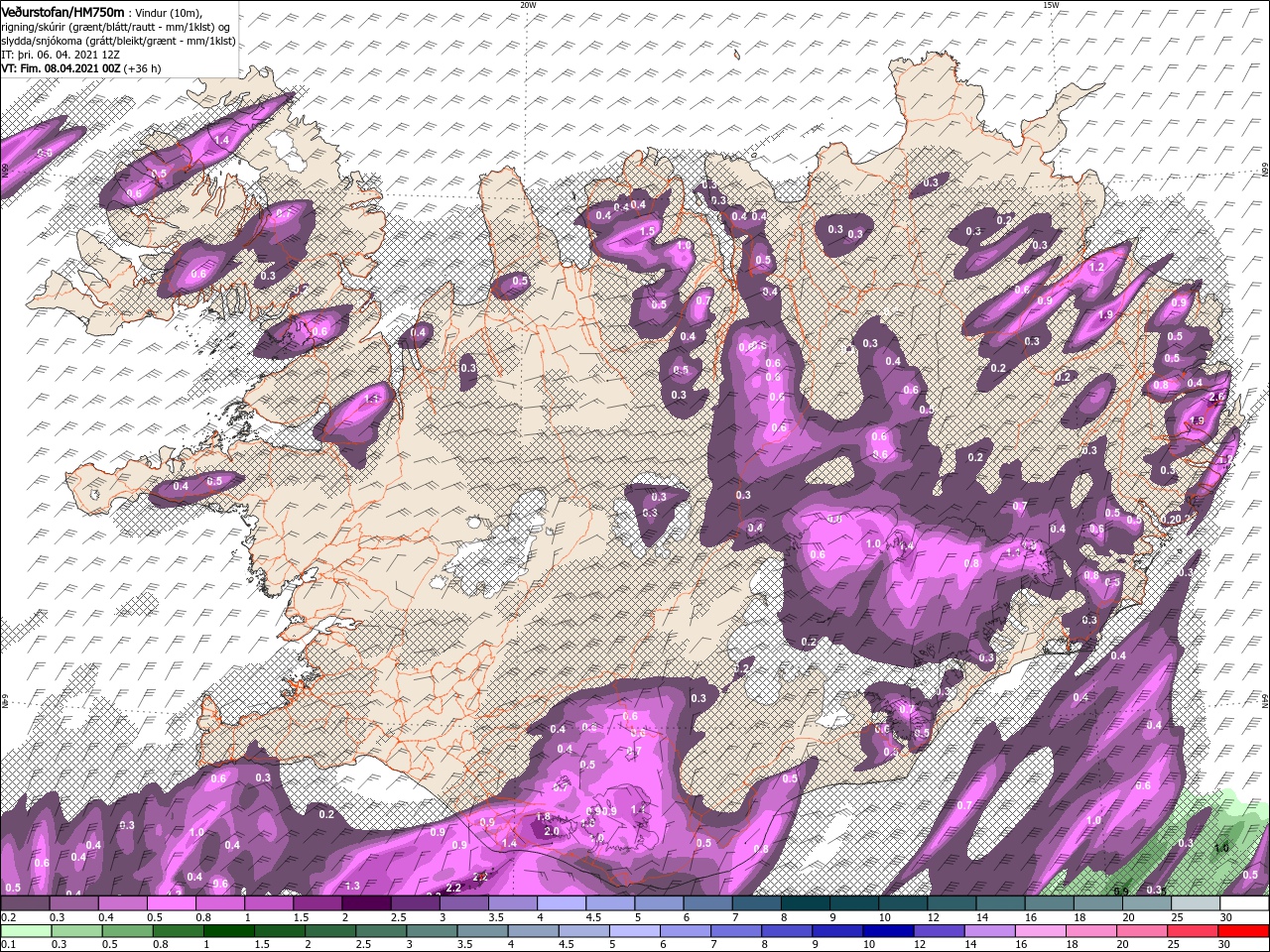This screenshot has width=1270, height=952.
Task: Click the 1.2 precipitation value label
Action: pos(1096,268)
